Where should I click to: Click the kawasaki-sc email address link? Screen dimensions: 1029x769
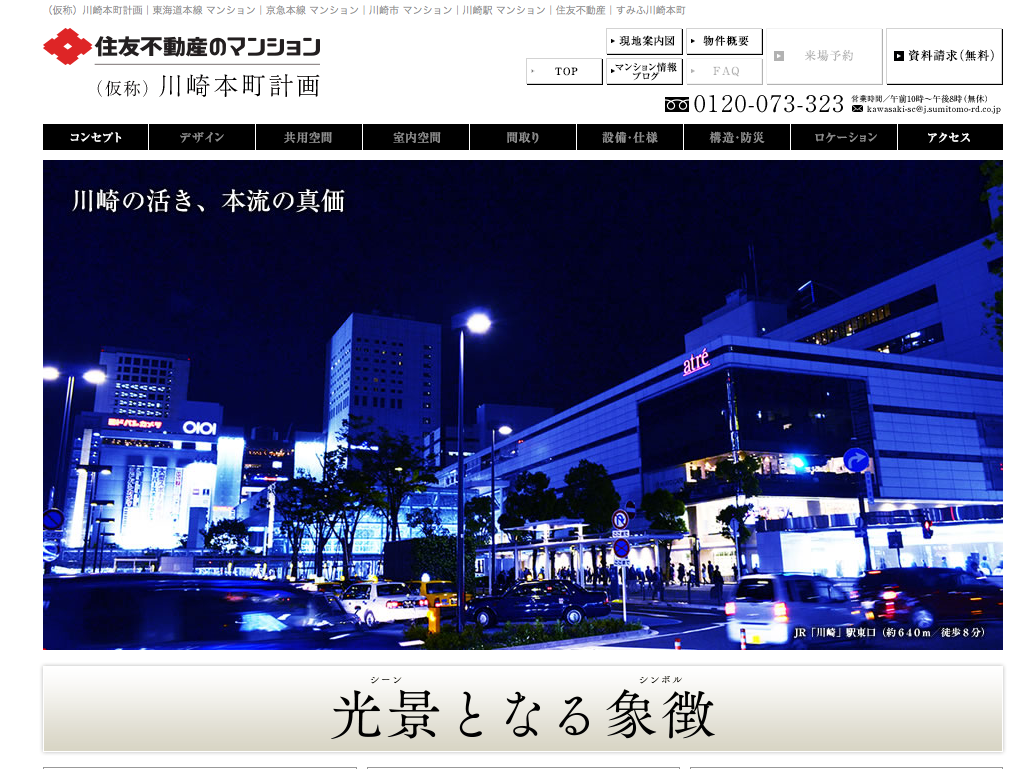click(x=933, y=109)
